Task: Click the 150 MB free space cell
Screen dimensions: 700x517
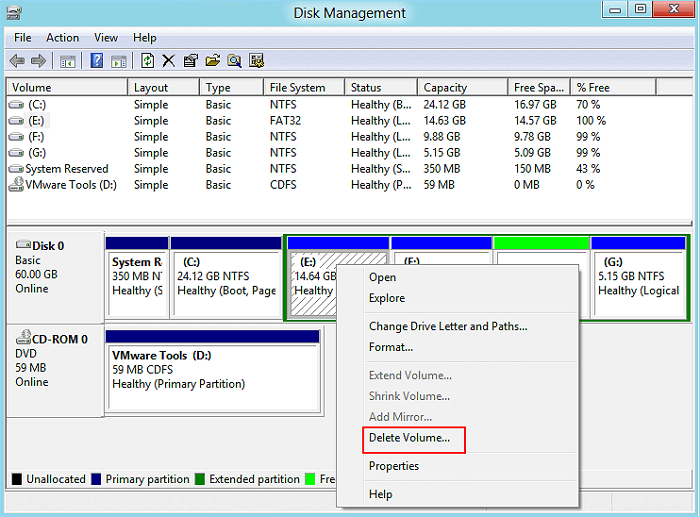Action: click(x=532, y=169)
